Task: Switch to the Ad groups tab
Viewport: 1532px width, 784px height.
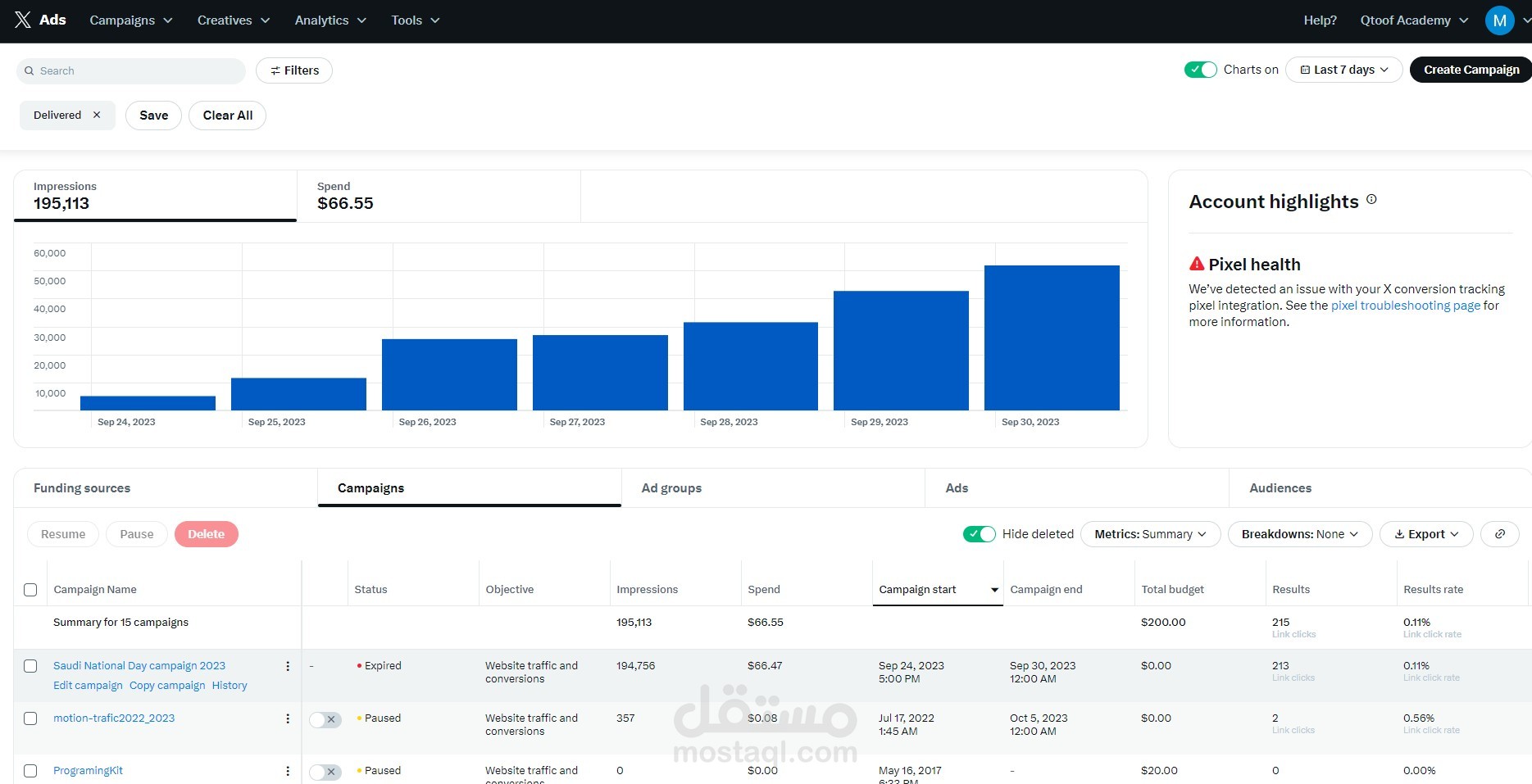Action: point(671,488)
